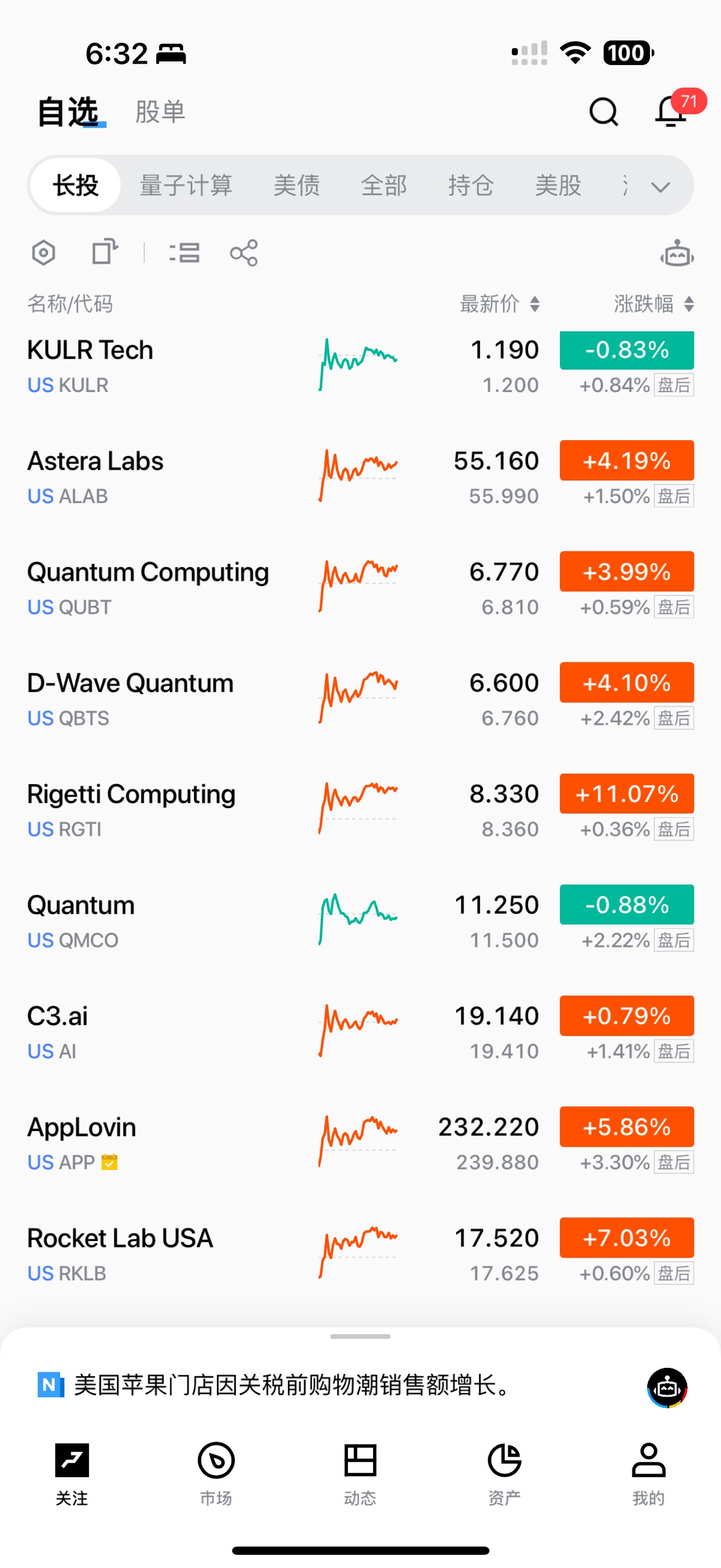Viewport: 721px width, 1568px height.
Task: View the AppLovin mini price chart
Action: [358, 1141]
